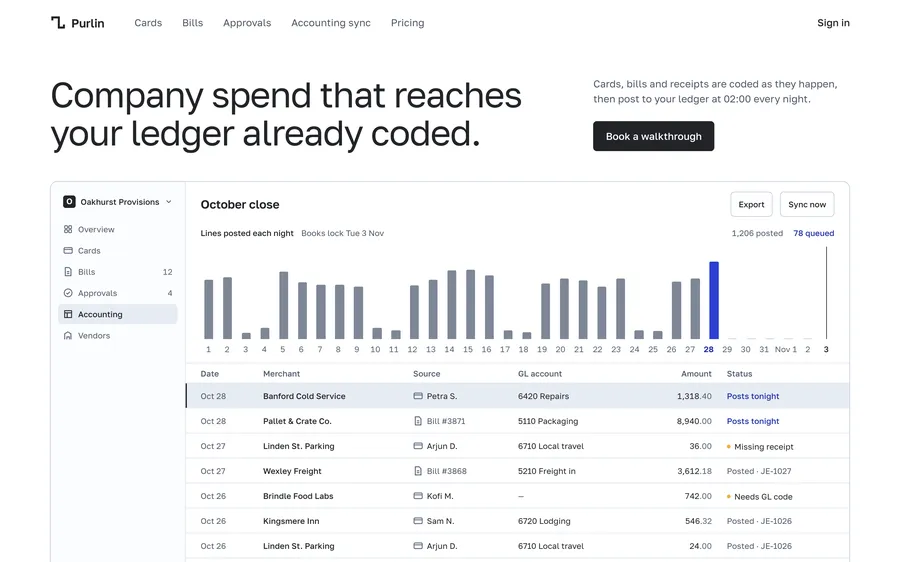Click the chart bar for day 5
The width and height of the screenshot is (900, 562).
[284, 305]
